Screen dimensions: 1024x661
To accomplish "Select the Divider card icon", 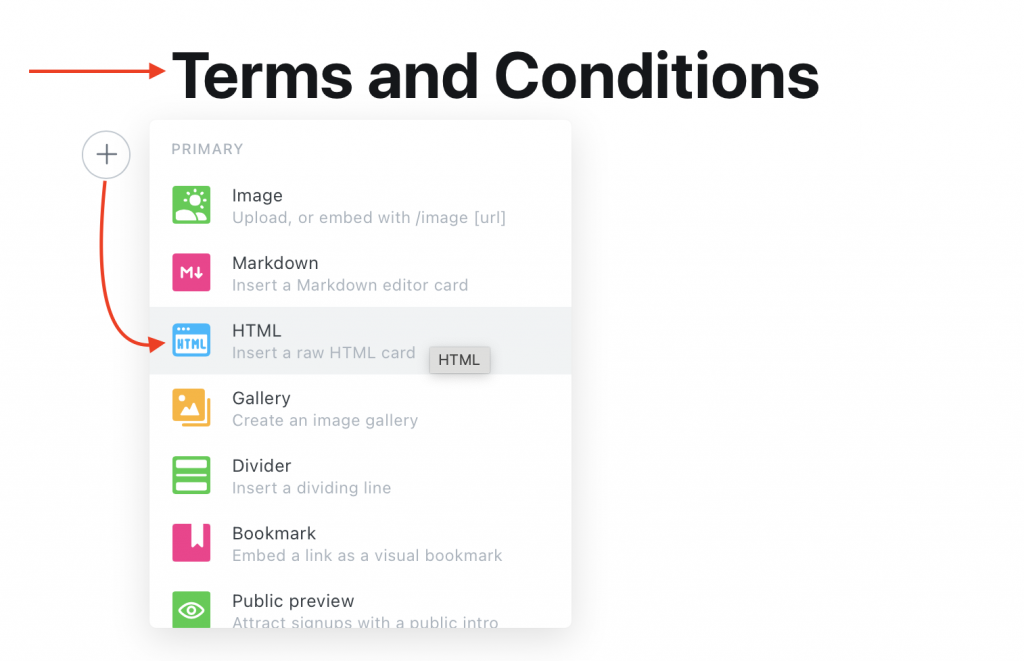I will [x=191, y=475].
